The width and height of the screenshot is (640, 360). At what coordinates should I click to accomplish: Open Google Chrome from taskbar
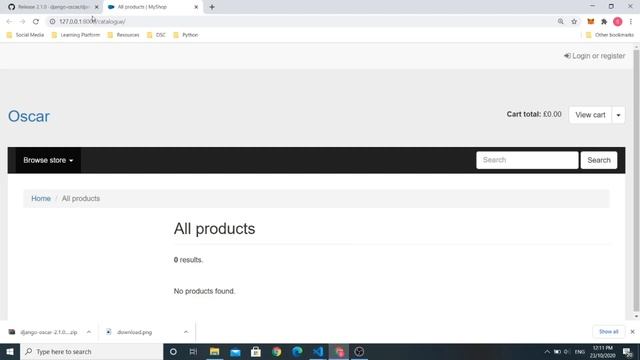click(277, 351)
